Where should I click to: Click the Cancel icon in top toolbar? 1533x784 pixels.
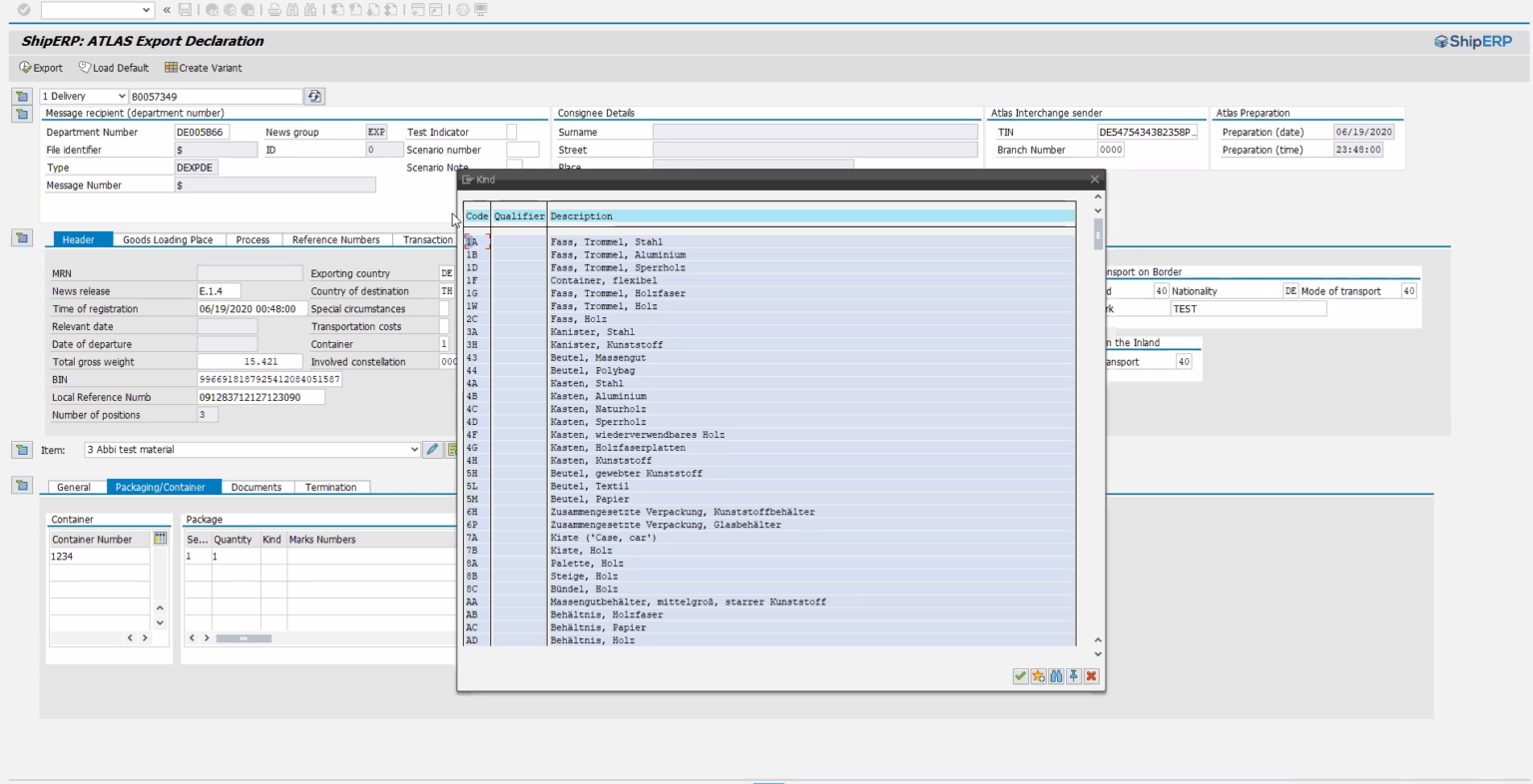(248, 10)
